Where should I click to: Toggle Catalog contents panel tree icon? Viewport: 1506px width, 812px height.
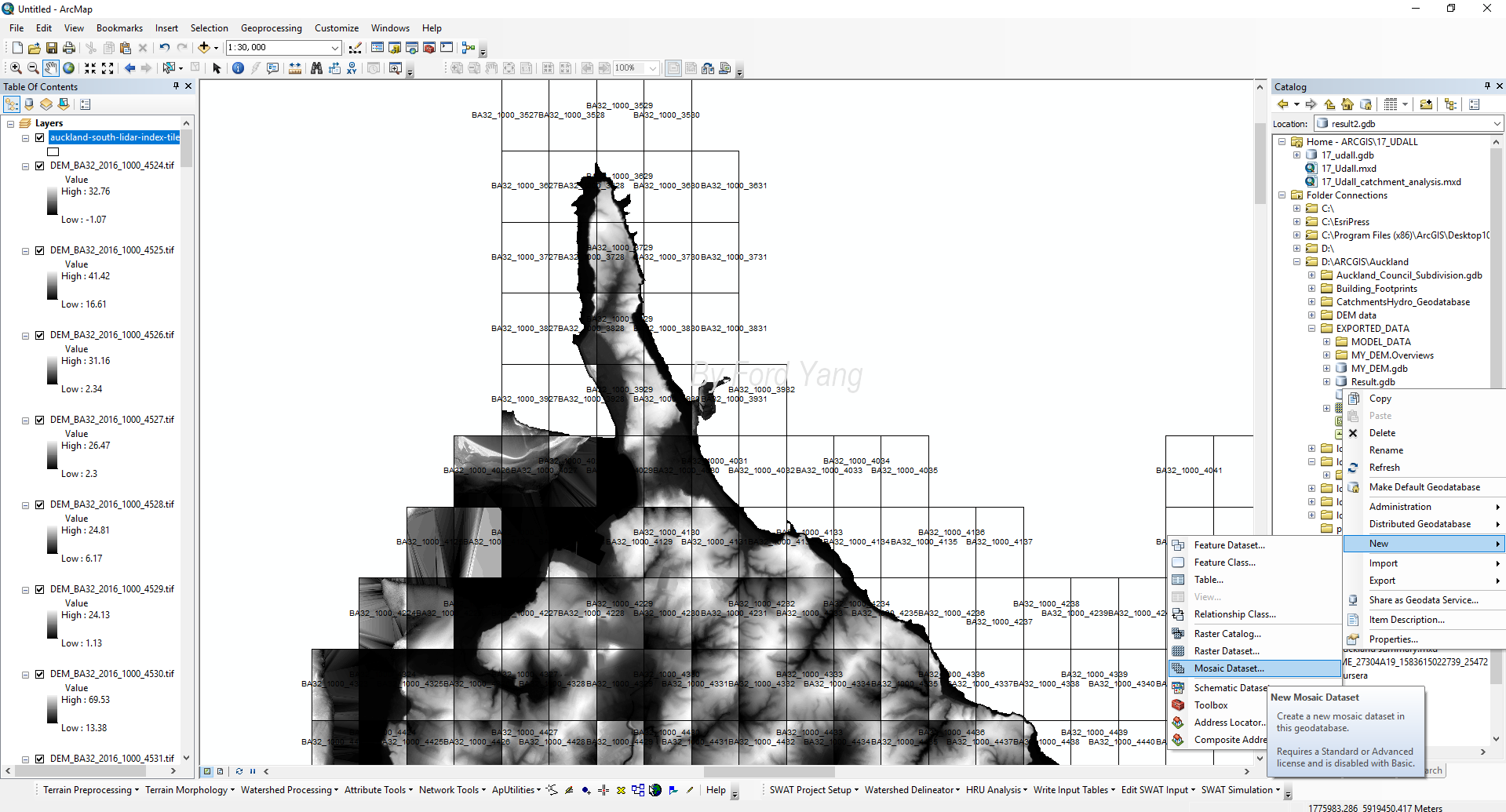point(1450,104)
